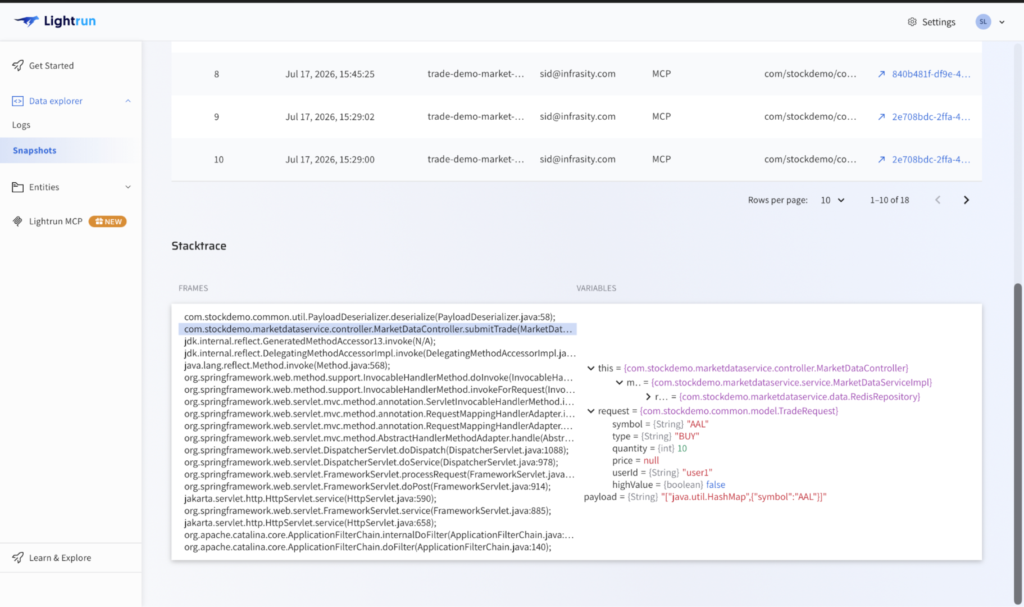Click the payload variable value

coord(744,497)
